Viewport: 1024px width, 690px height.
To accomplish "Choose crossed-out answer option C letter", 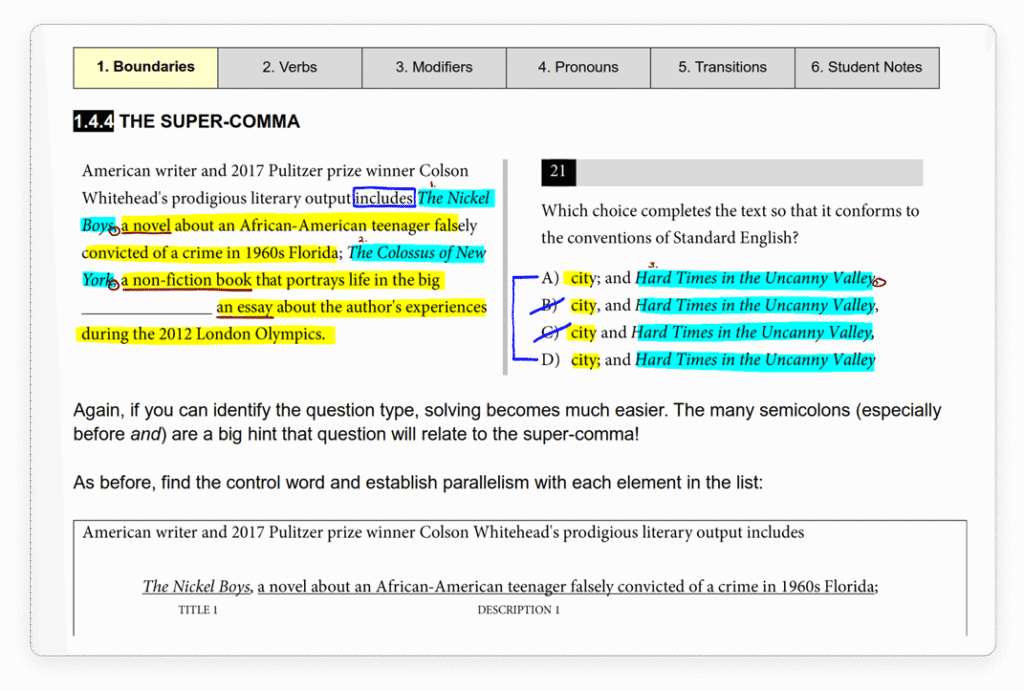I will tap(550, 332).
